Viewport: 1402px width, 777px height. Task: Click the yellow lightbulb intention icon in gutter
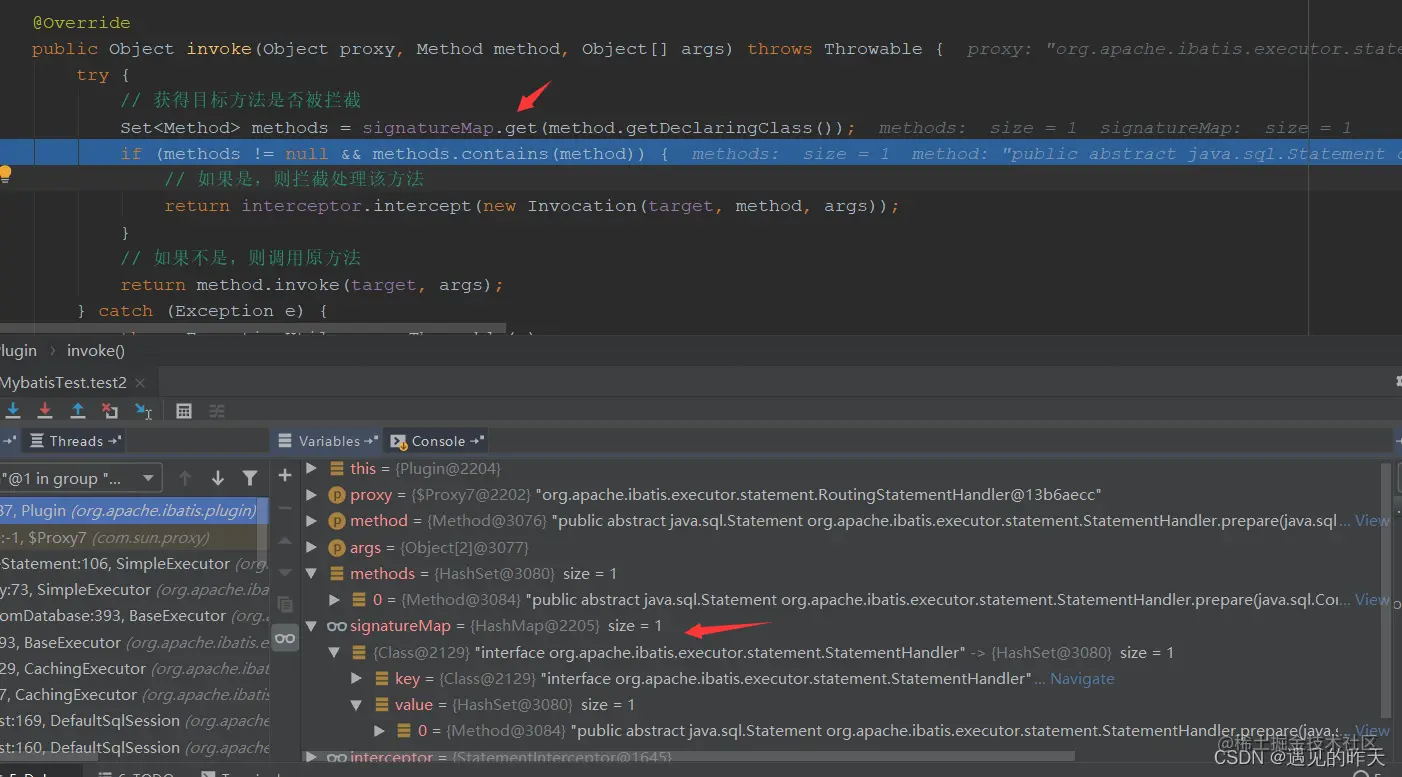pos(5,174)
